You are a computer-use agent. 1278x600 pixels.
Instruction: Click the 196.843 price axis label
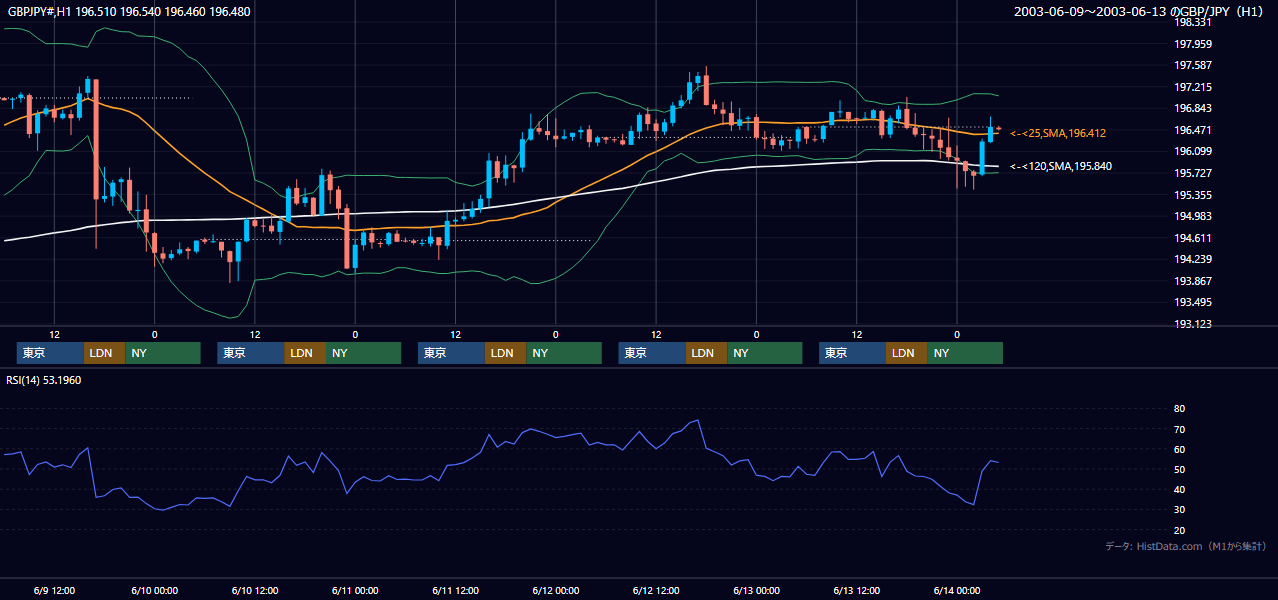click(1194, 109)
